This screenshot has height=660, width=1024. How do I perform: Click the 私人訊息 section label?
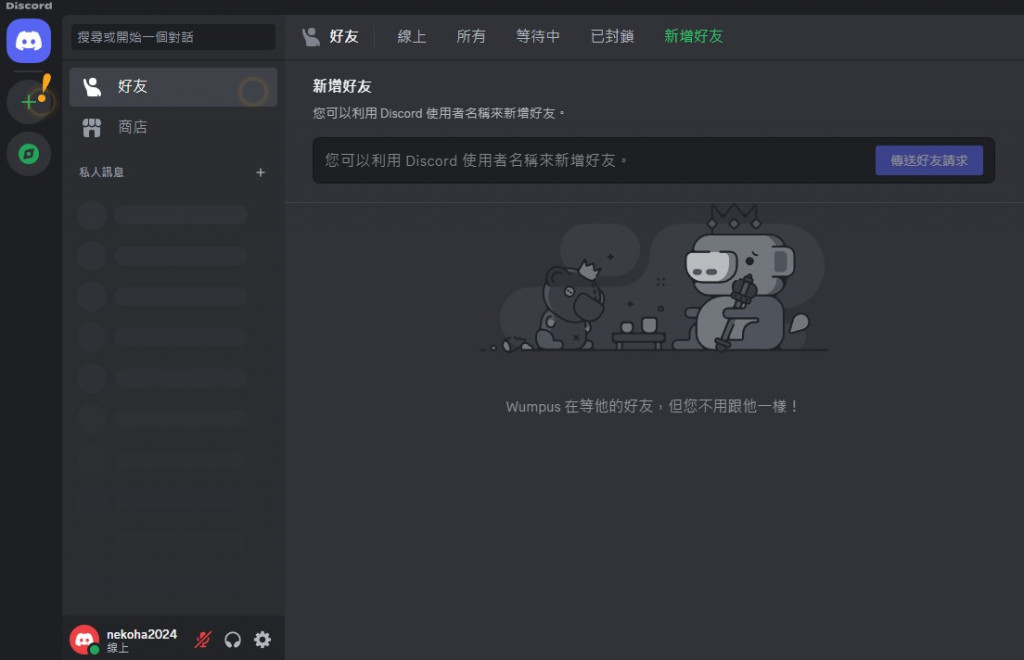101,172
